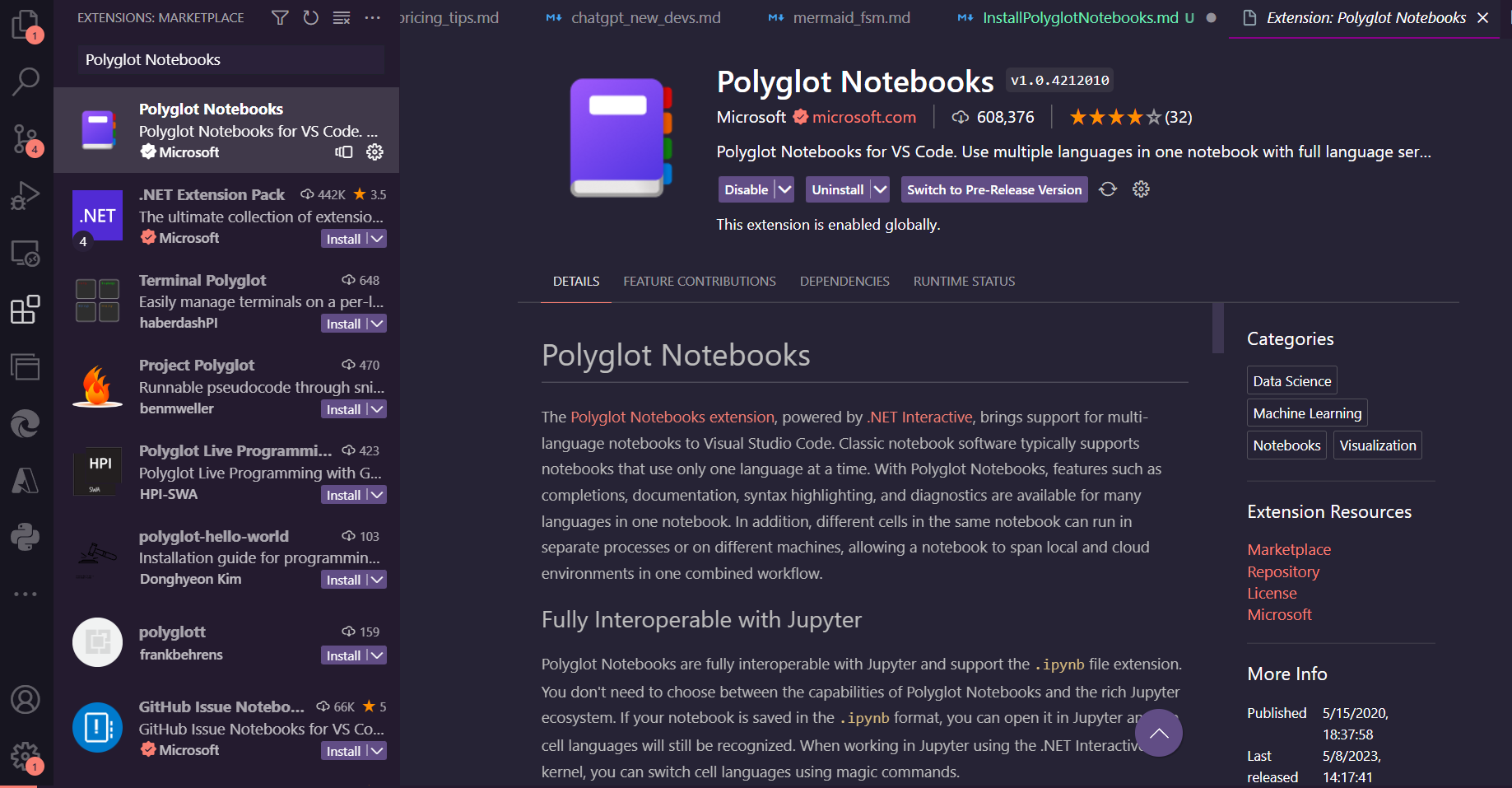Click the details page vertical scrollbar
This screenshot has height=788, width=1512.
pos(1218,328)
